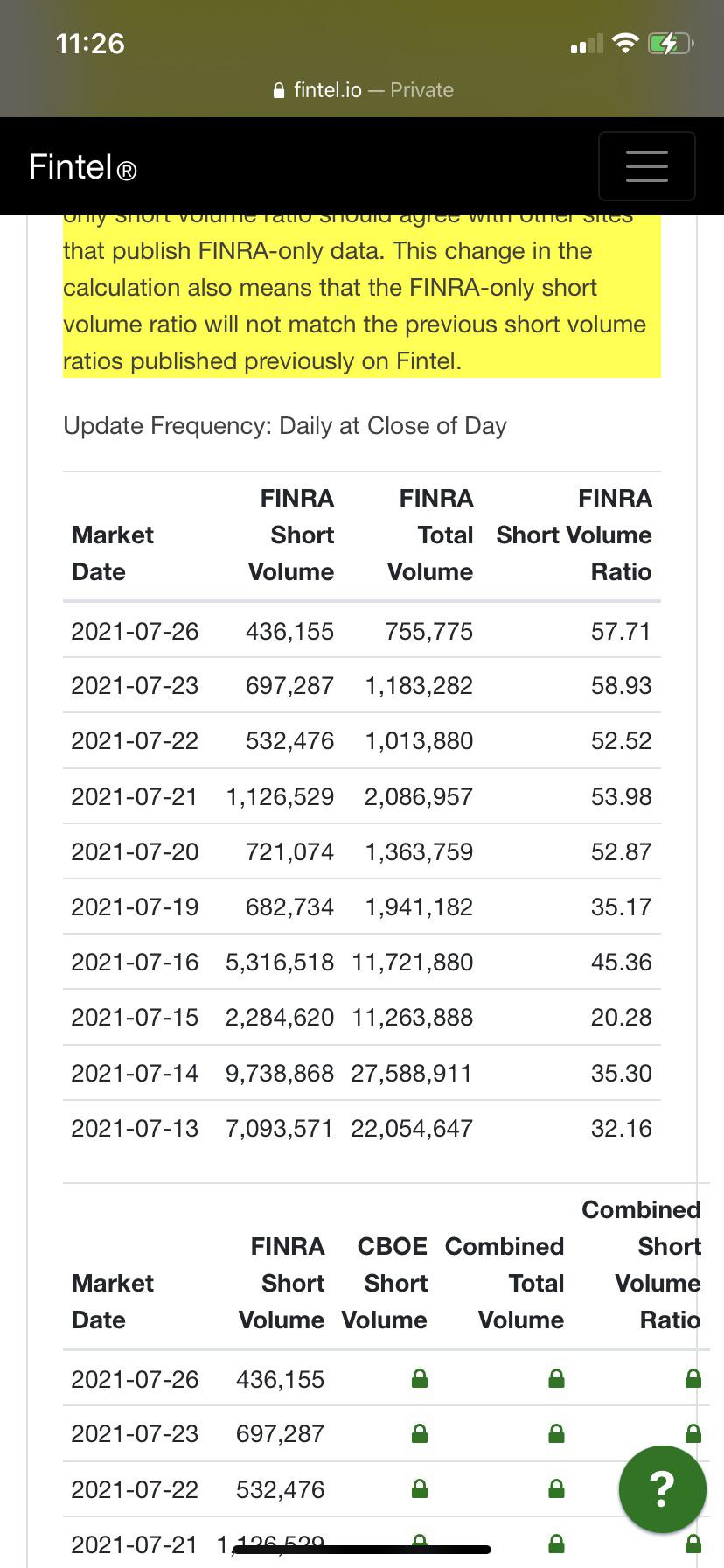Click the Fintel logo
The height and width of the screenshot is (1568, 724).
[82, 166]
